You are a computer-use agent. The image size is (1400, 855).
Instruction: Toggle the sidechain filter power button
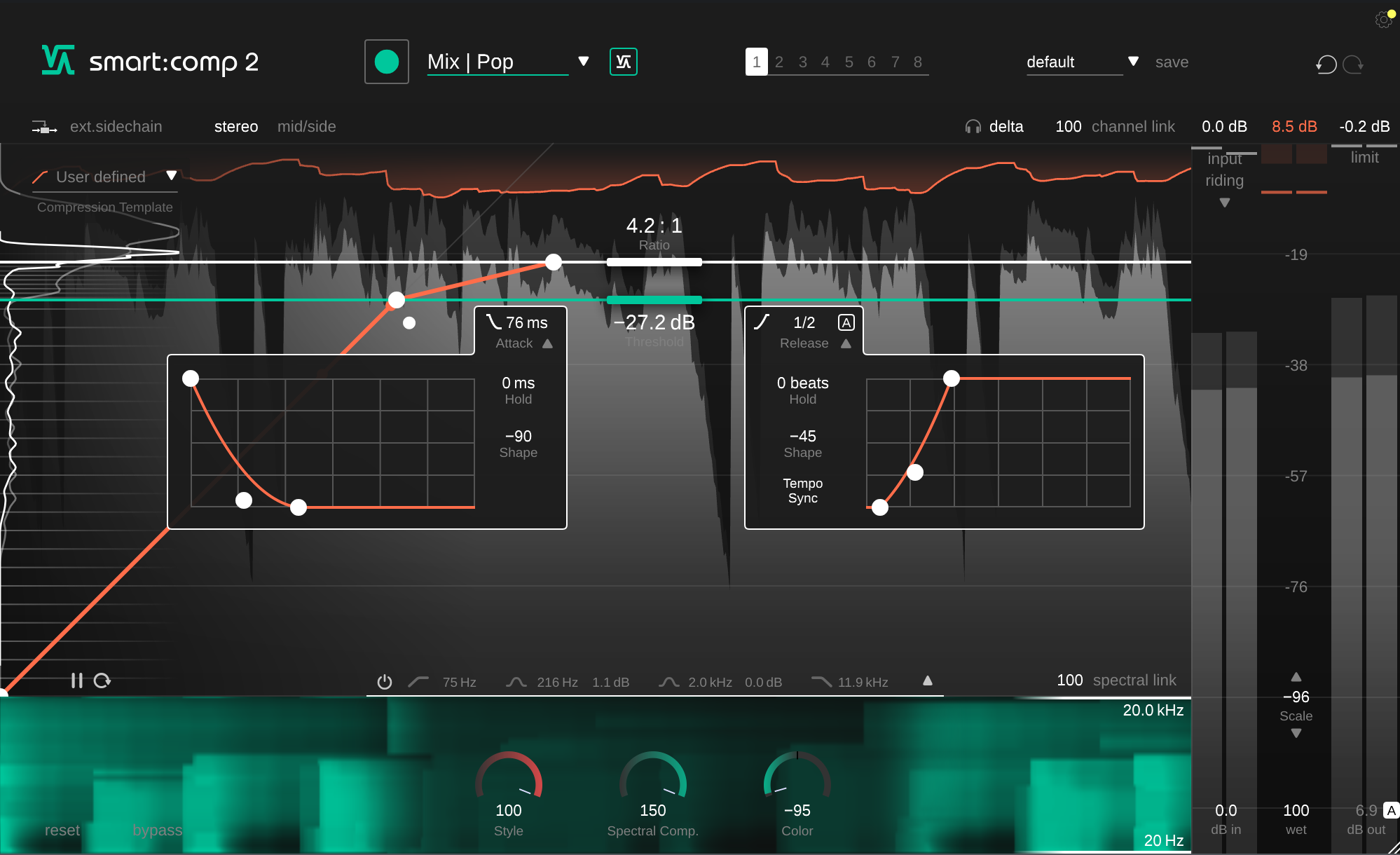click(x=385, y=680)
